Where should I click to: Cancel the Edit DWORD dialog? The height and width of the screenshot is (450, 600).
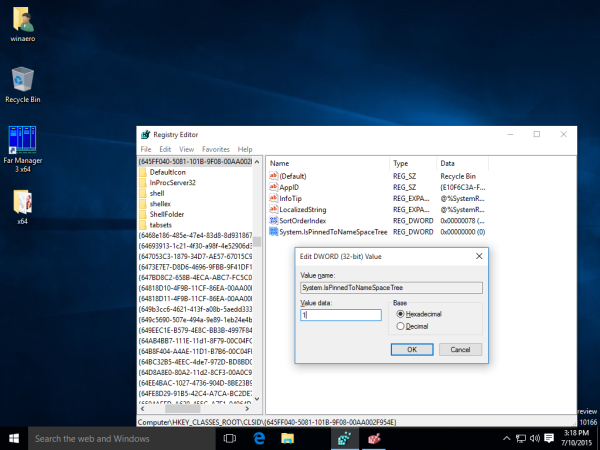tap(460, 349)
